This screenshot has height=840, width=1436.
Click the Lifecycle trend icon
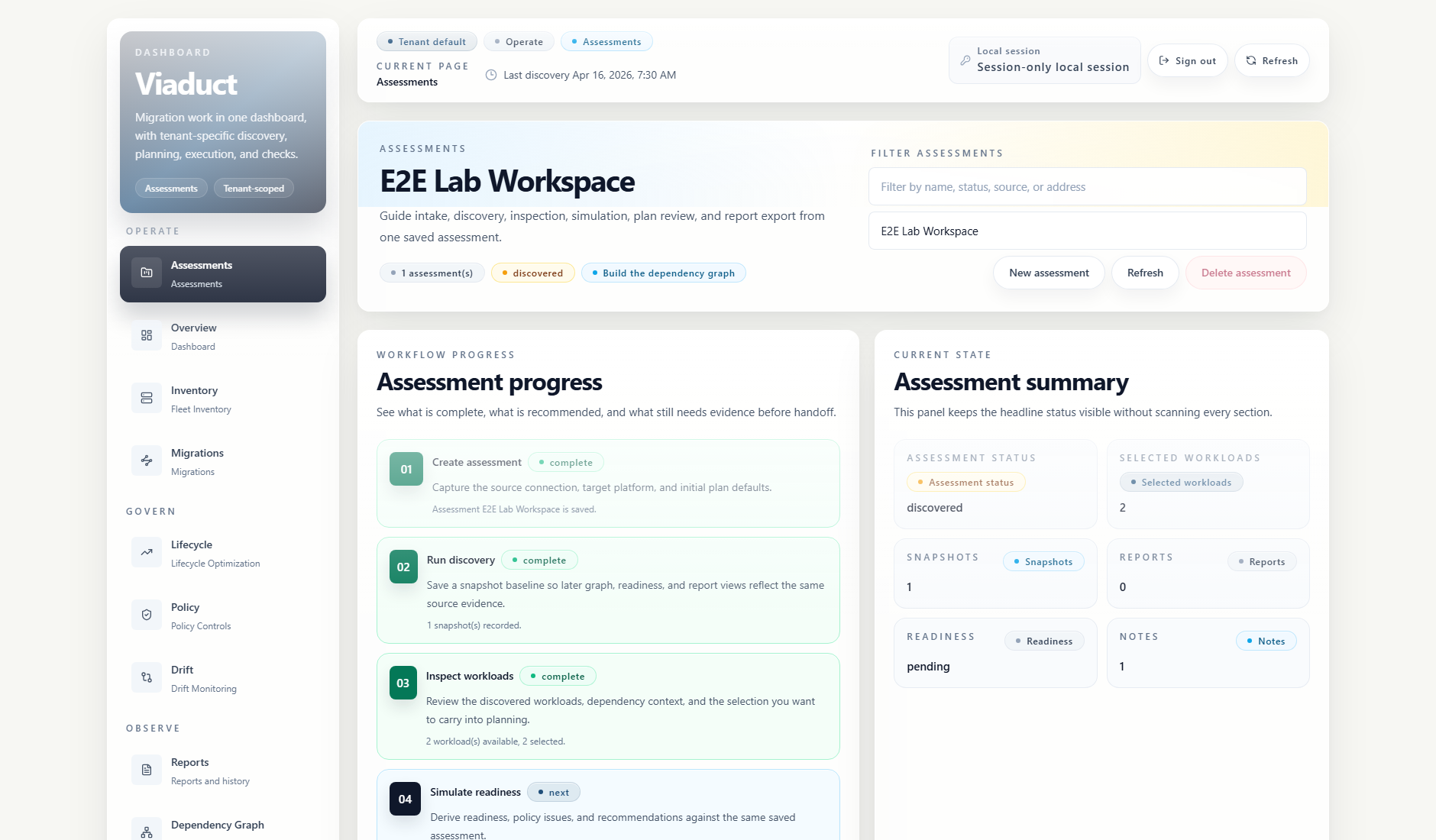click(147, 552)
